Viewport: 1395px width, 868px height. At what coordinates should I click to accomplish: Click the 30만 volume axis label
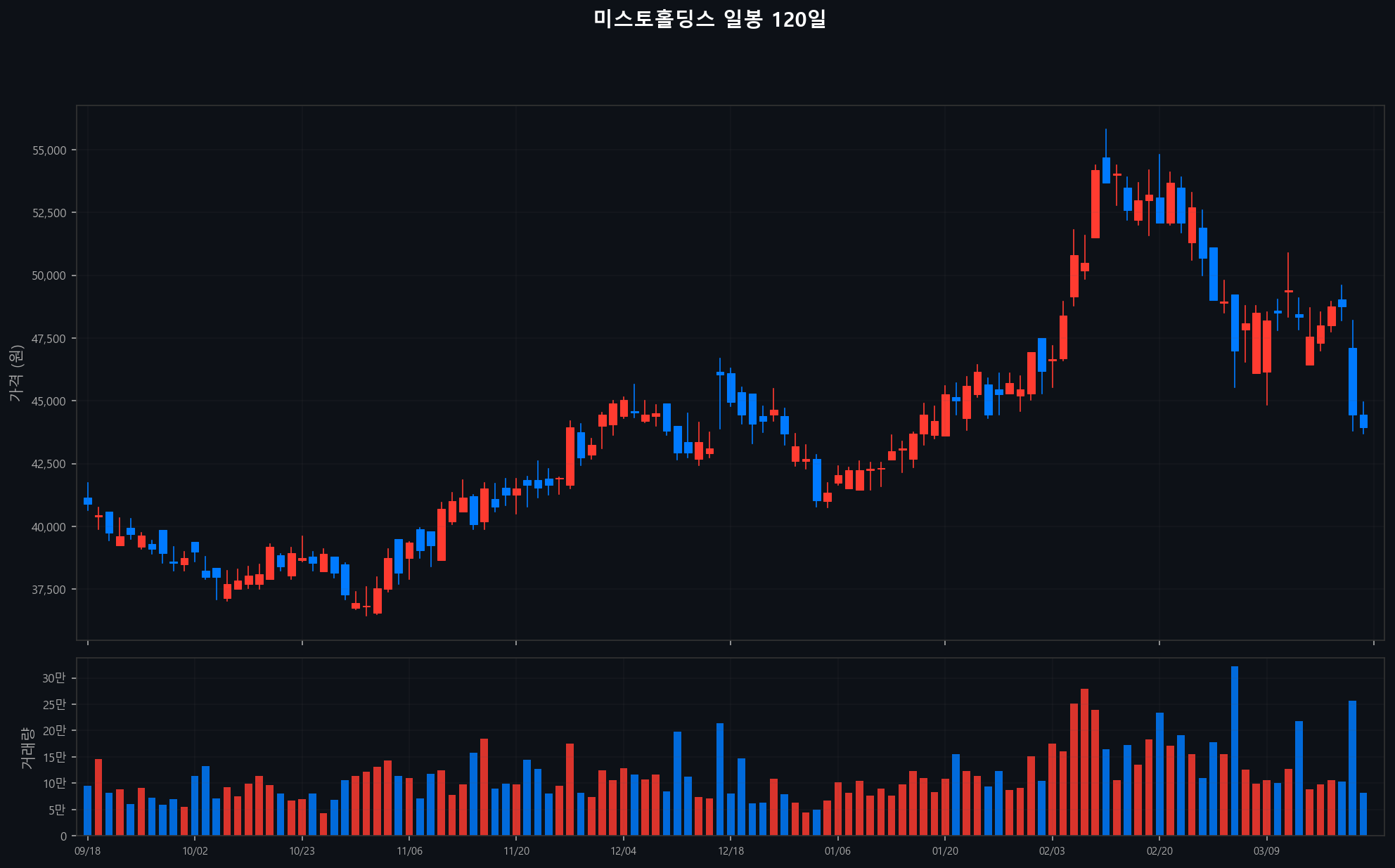point(53,678)
